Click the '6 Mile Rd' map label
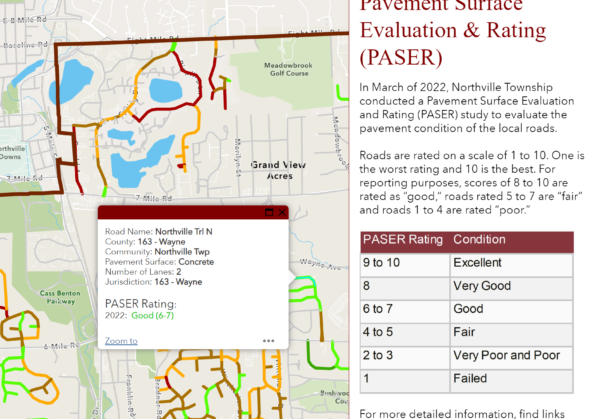The width and height of the screenshot is (600, 419). click(61, 346)
